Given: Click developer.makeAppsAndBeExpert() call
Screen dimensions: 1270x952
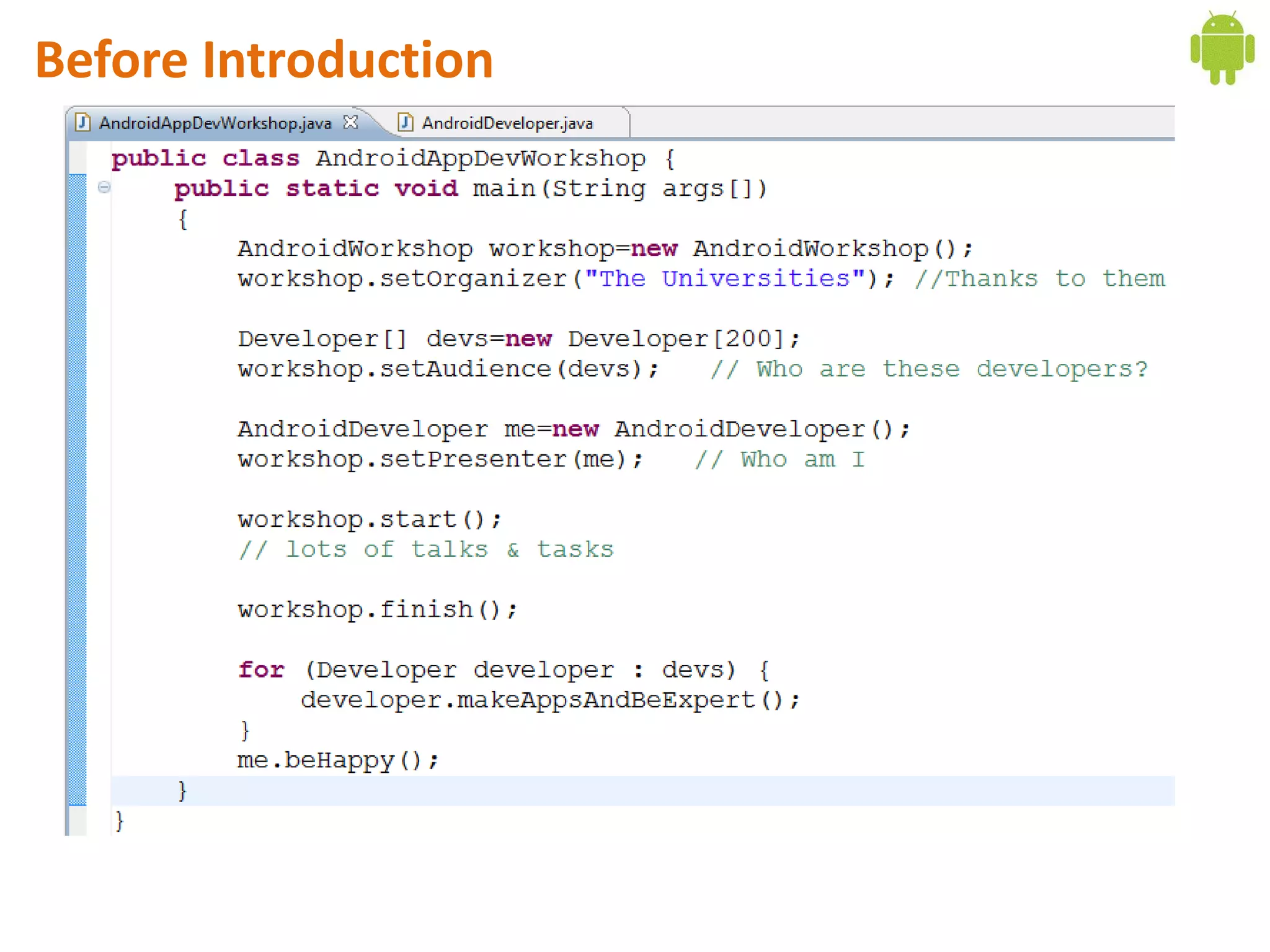Looking at the screenshot, I should [550, 700].
